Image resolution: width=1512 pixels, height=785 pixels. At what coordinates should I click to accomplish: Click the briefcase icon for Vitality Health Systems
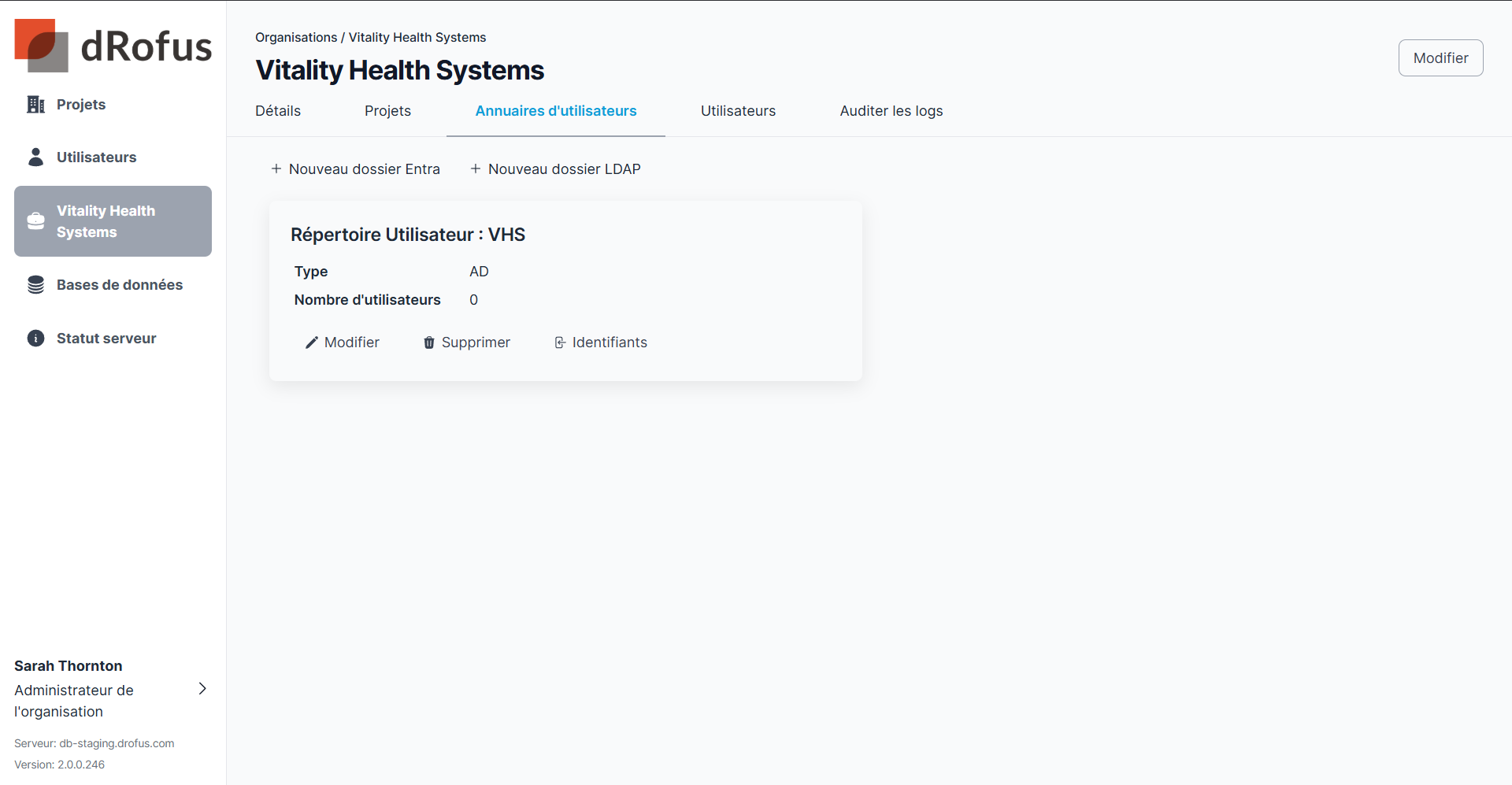[x=35, y=221]
